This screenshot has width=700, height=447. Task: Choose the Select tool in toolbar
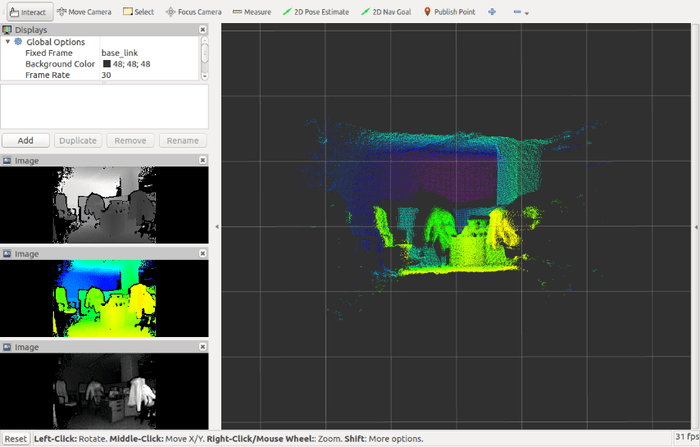coord(139,12)
